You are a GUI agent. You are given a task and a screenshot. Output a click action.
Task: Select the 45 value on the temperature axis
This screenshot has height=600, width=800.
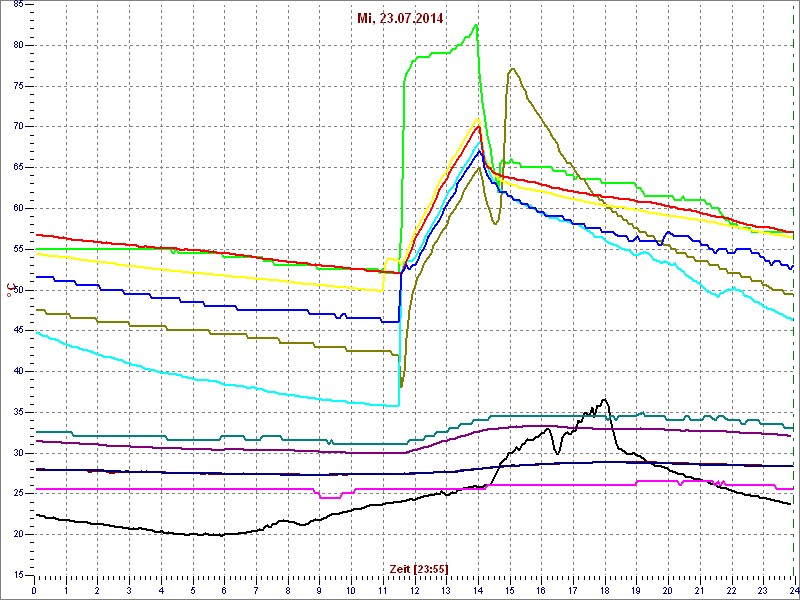17,331
